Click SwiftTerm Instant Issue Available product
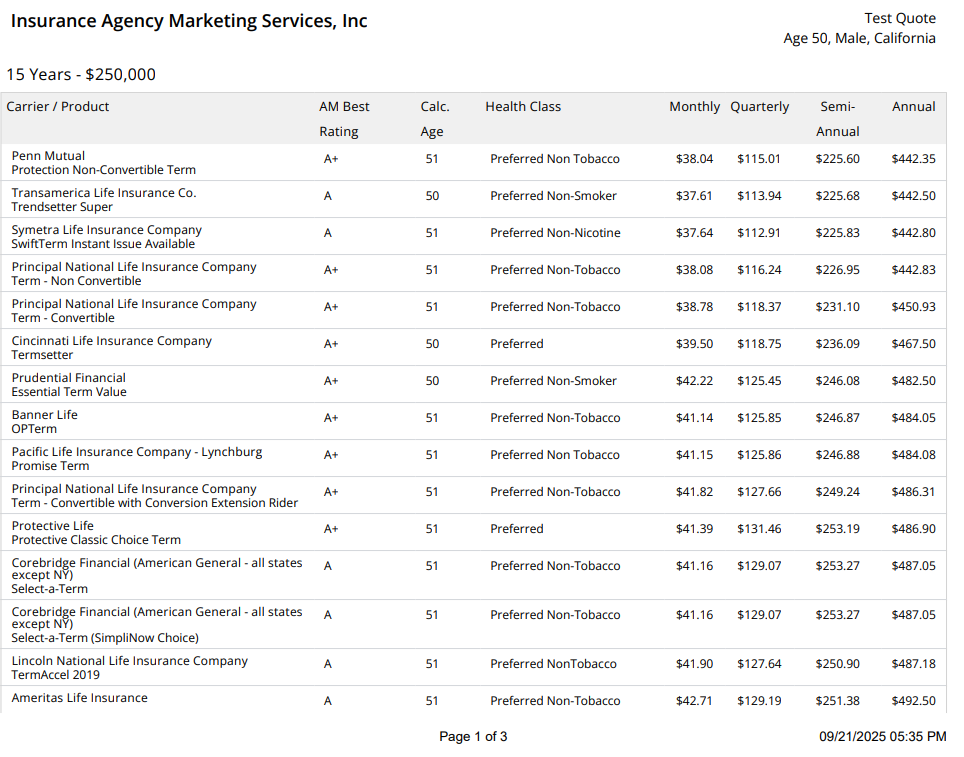This screenshot has height=757, width=964. click(103, 244)
